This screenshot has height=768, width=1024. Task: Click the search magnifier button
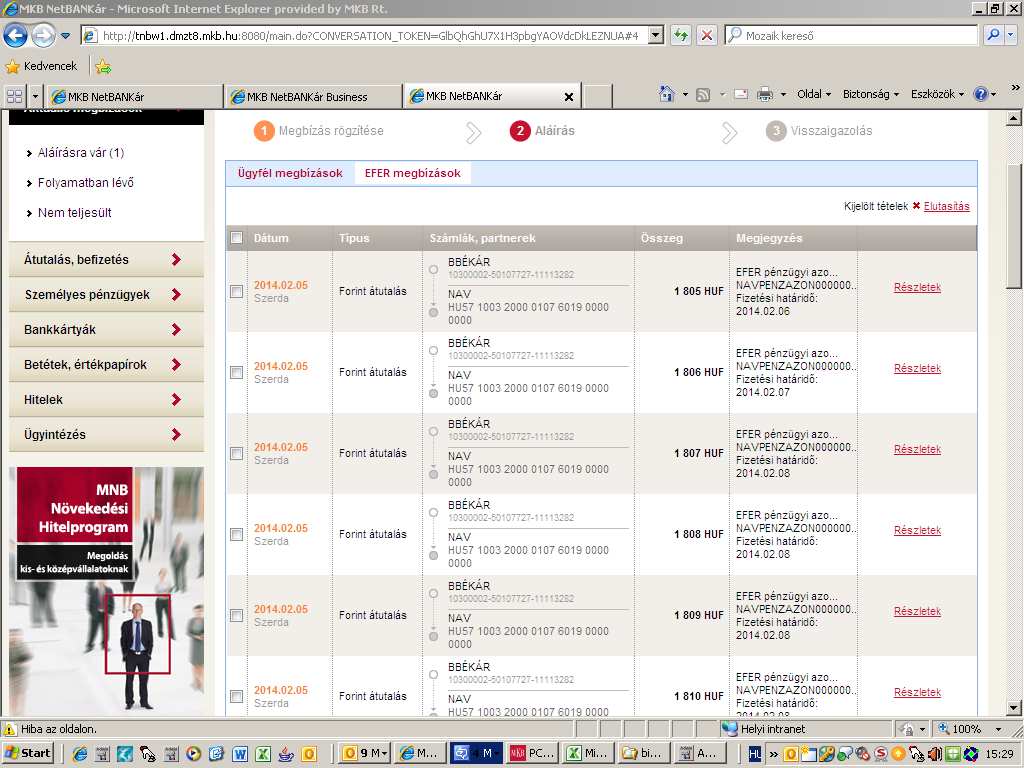point(993,35)
